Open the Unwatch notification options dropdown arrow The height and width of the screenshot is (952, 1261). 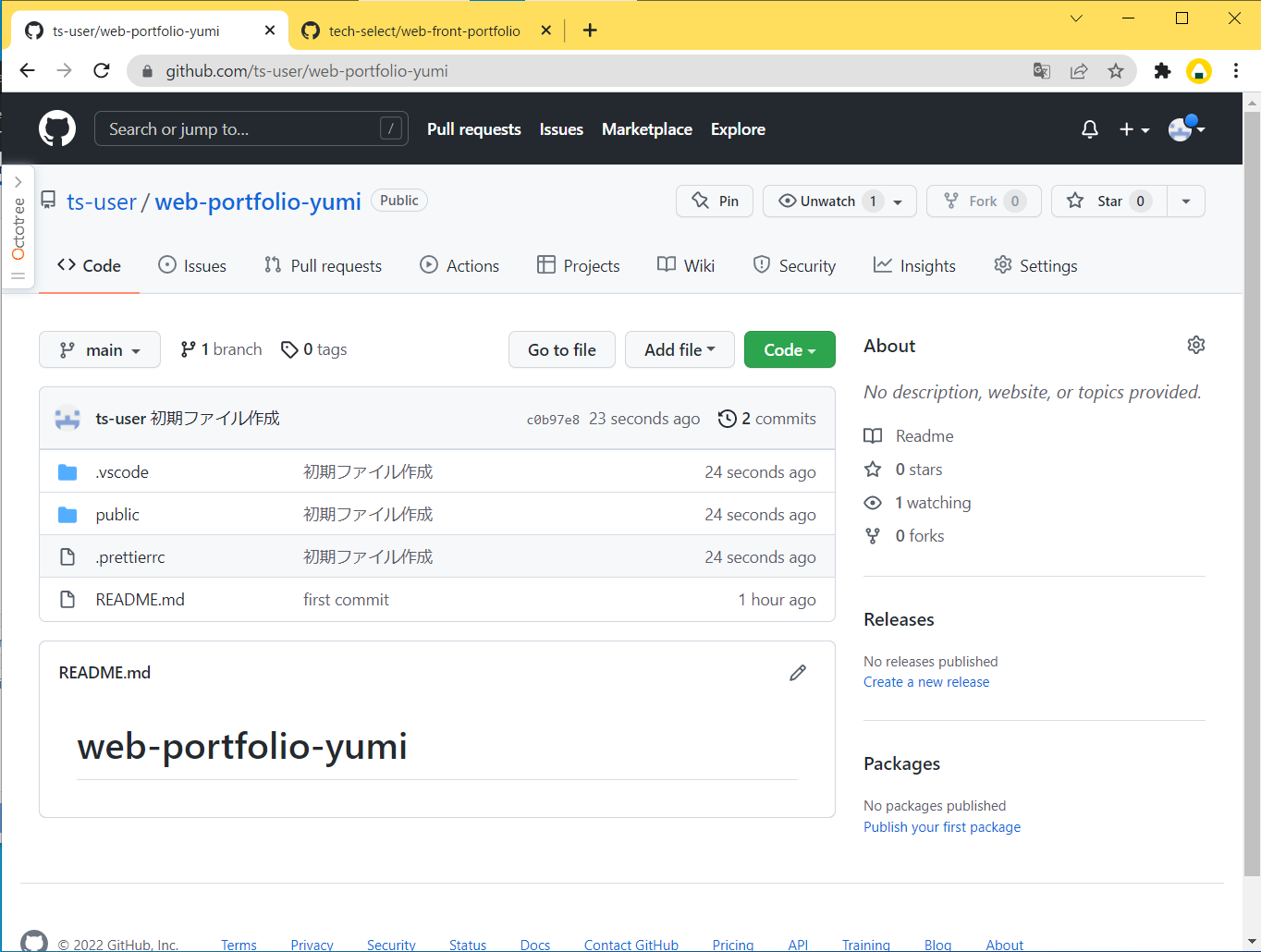pyautogui.click(x=898, y=201)
